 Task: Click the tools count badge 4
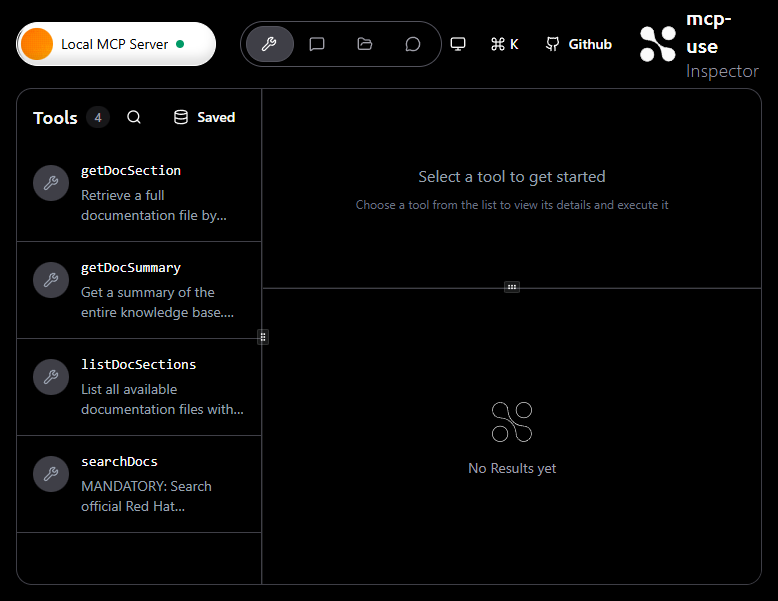pos(98,118)
